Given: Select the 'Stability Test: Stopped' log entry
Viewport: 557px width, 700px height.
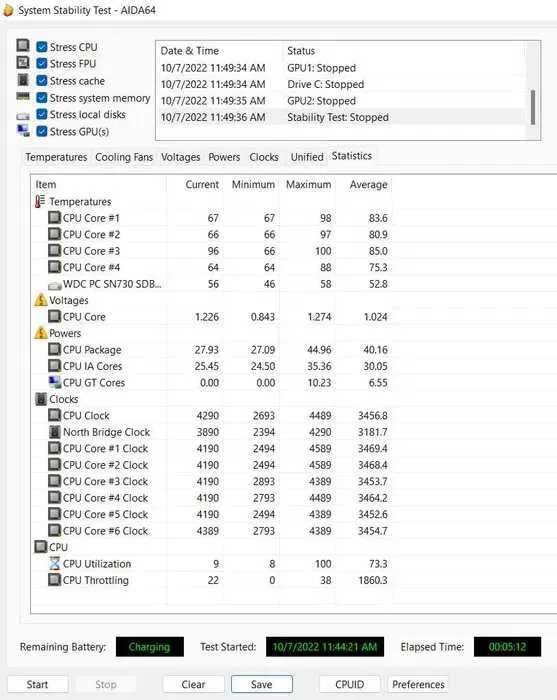Looking at the screenshot, I should click(341, 117).
